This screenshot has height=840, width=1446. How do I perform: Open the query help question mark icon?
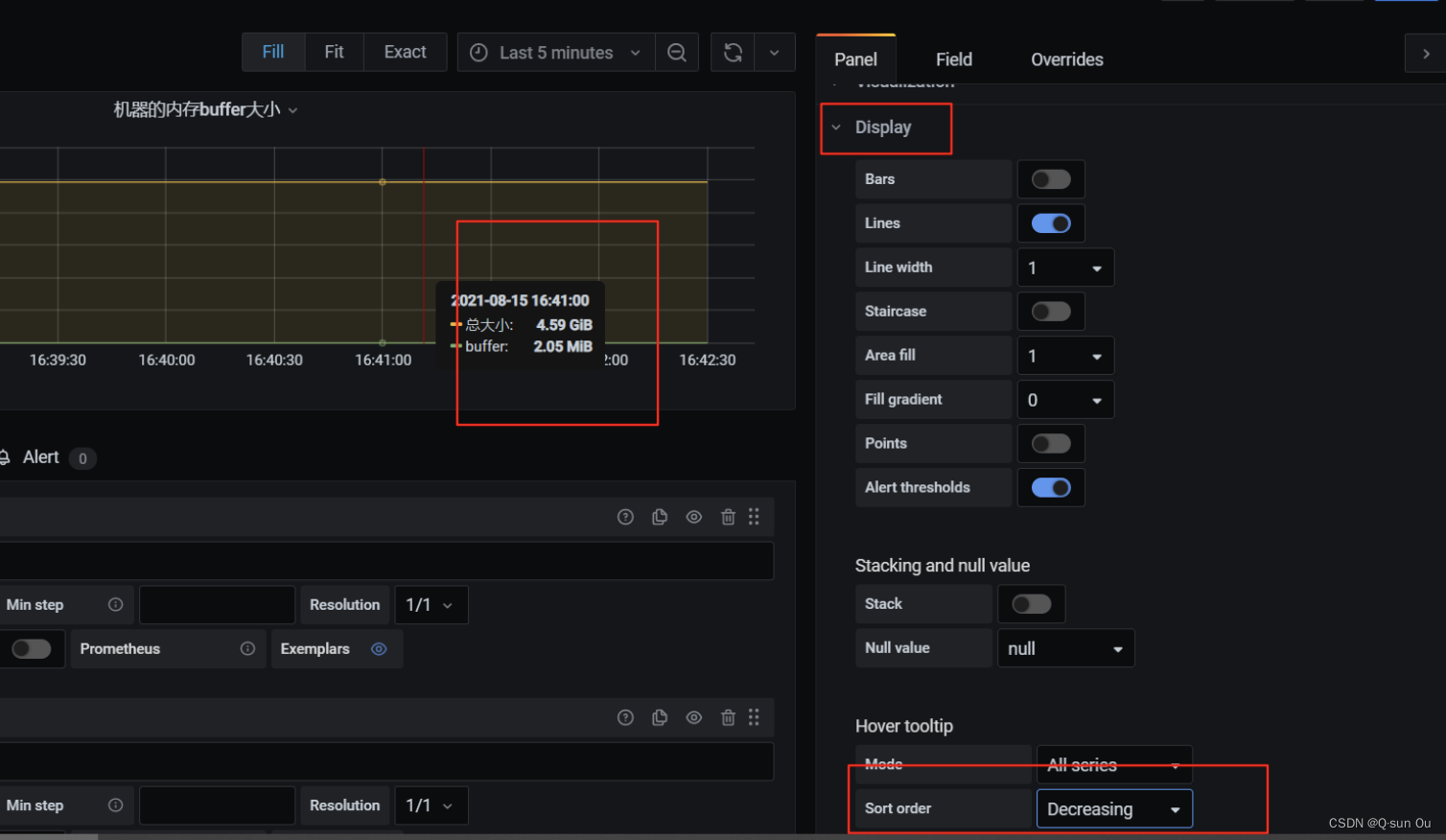625,516
